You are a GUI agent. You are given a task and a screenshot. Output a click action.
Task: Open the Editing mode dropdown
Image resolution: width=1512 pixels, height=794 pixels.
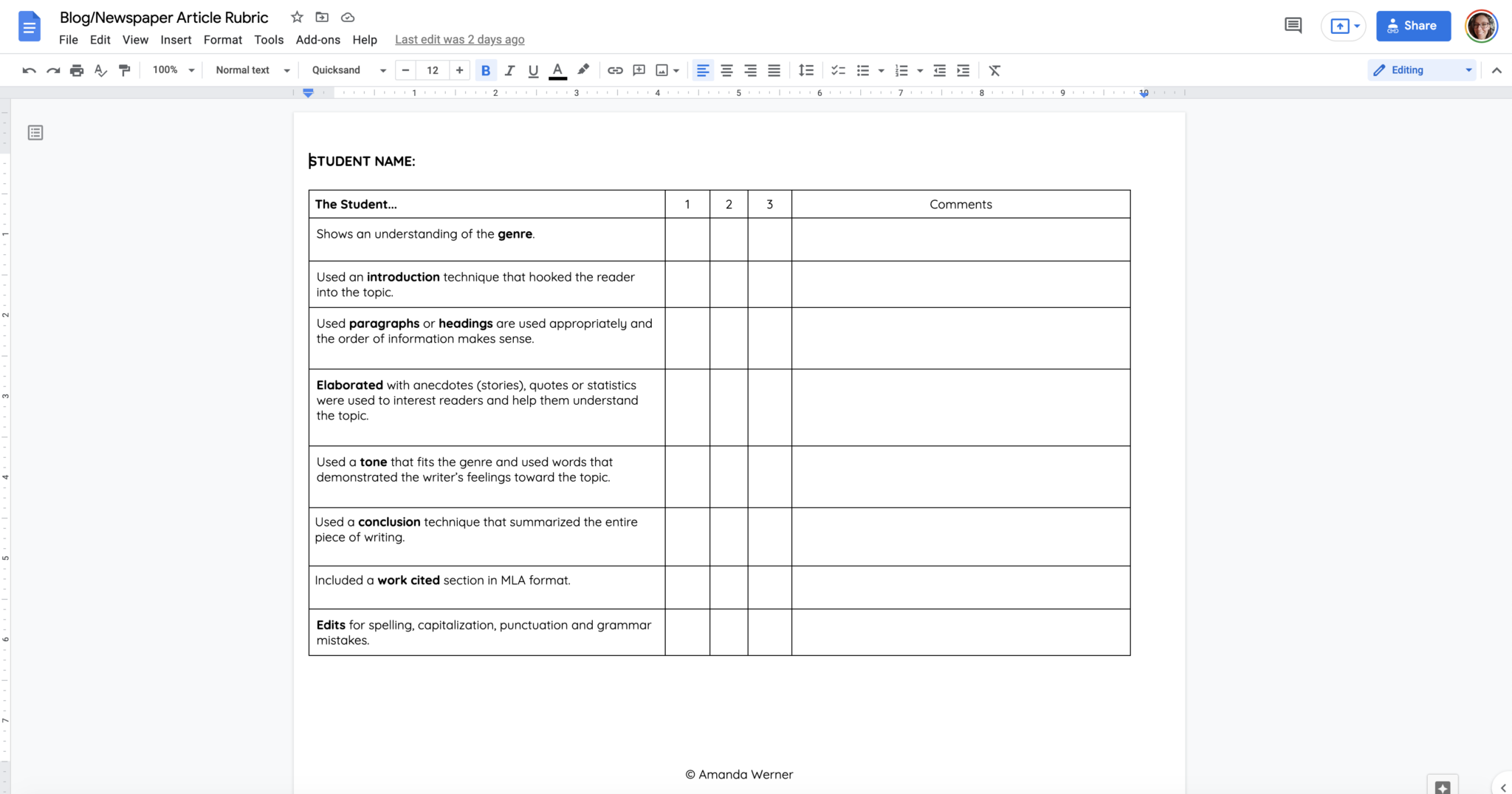tap(1420, 69)
